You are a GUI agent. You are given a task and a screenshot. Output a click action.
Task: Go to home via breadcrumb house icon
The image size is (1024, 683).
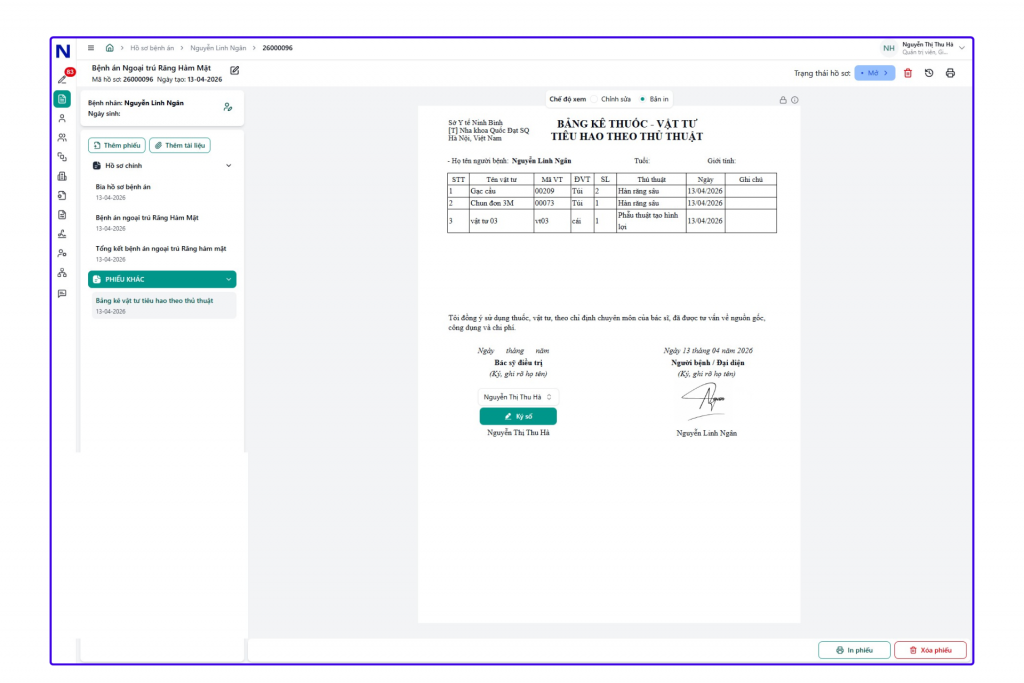[109, 48]
